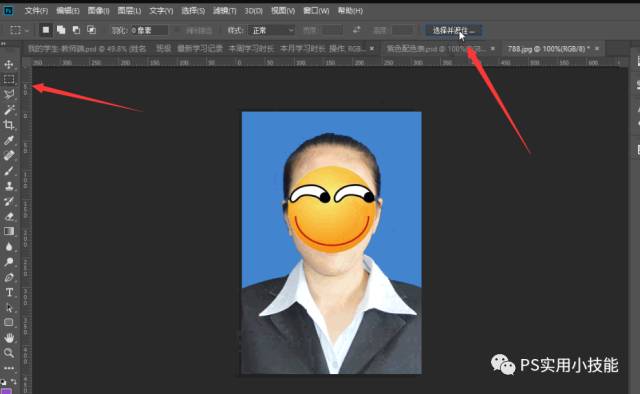Open the 文字(Y) menu
The height and width of the screenshot is (394, 640).
tap(161, 11)
